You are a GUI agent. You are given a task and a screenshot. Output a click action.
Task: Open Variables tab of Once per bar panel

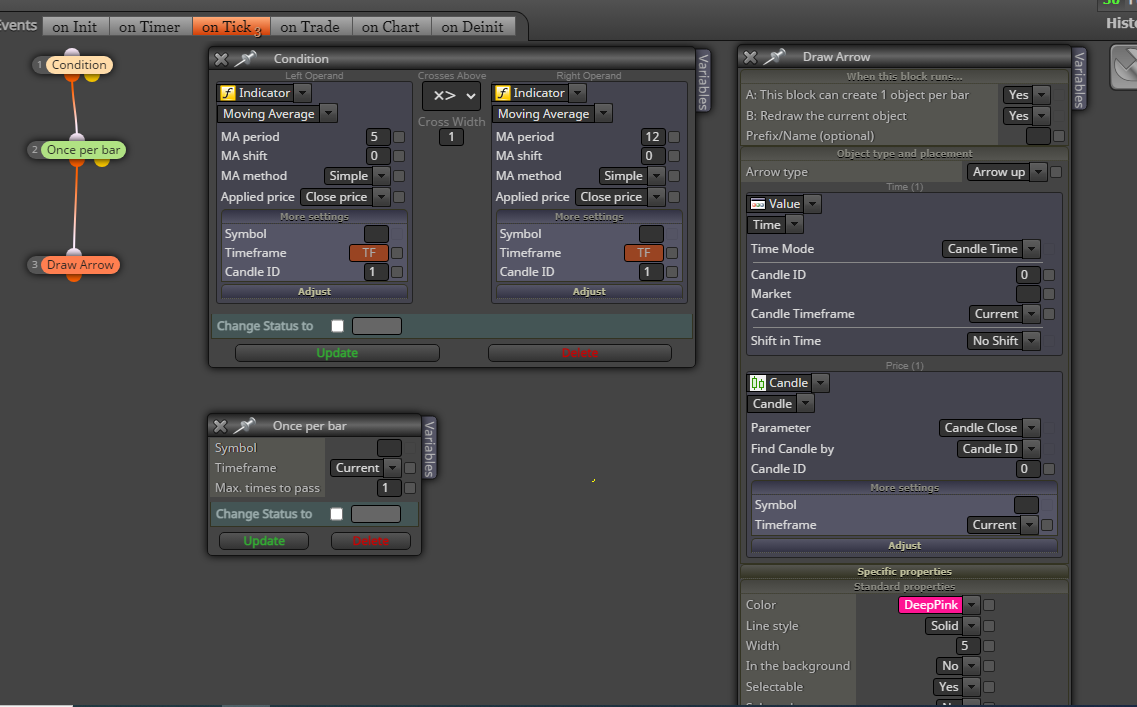[429, 448]
